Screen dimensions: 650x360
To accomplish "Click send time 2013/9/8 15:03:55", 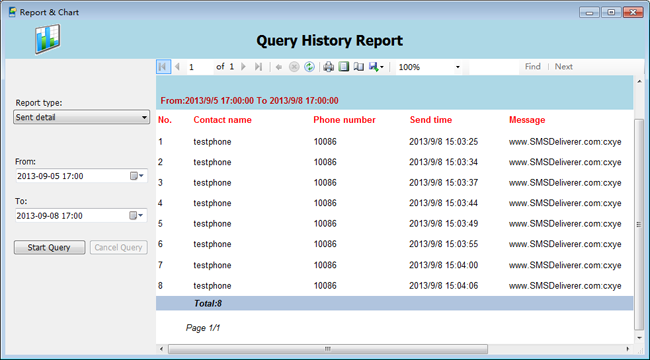I will (x=444, y=244).
